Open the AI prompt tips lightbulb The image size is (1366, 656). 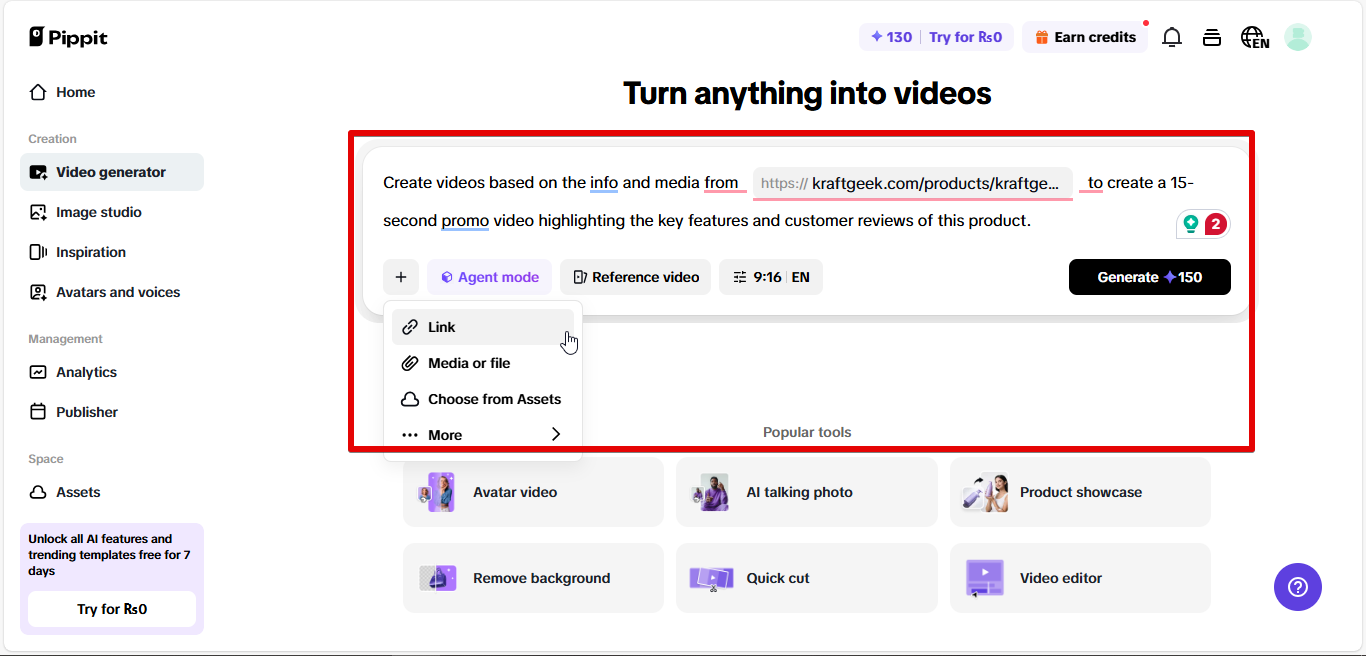tap(1191, 224)
